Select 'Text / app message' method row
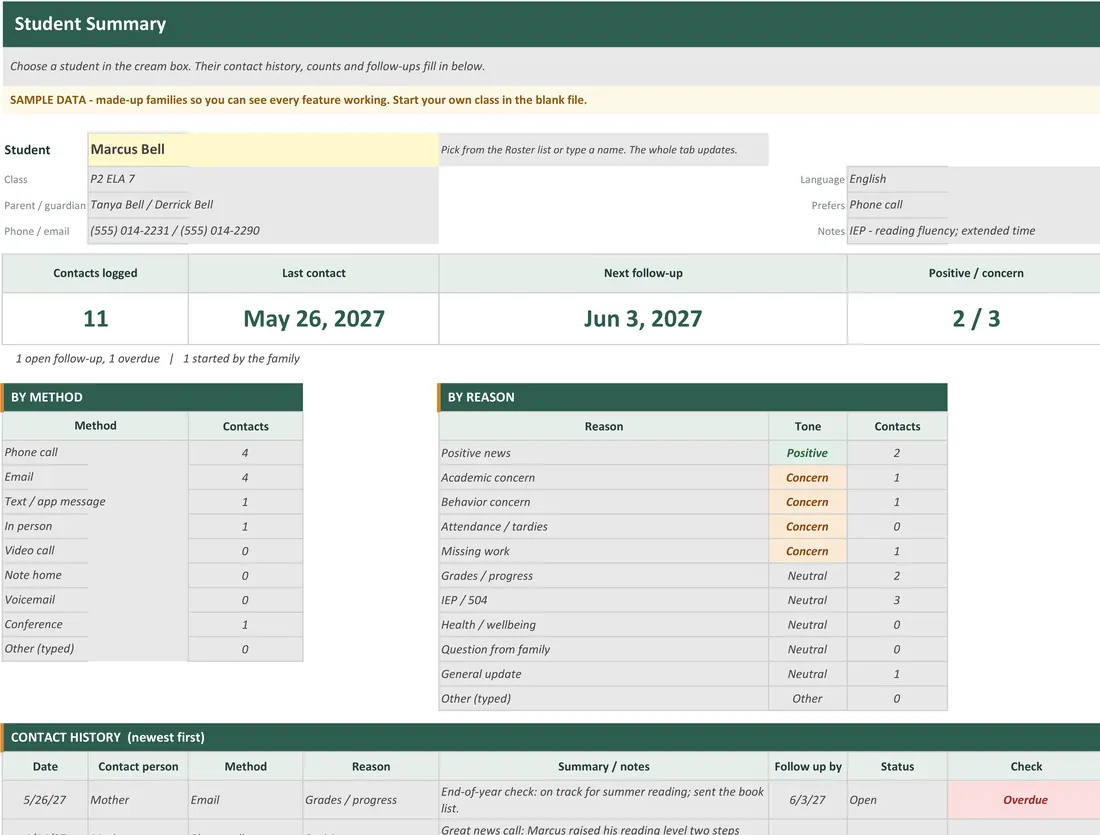The height and width of the screenshot is (835, 1100). point(152,502)
